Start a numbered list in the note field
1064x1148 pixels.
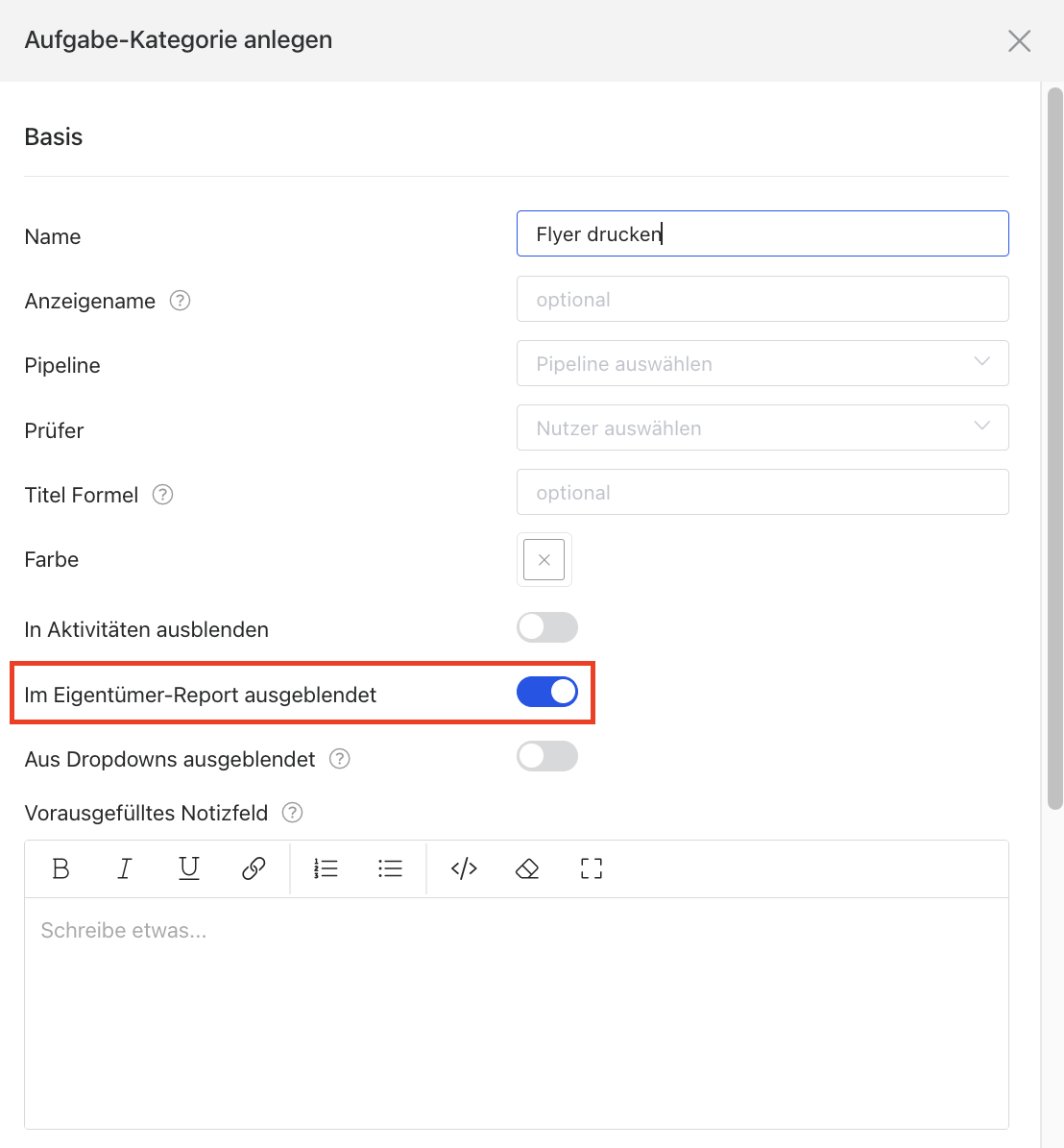click(x=326, y=868)
